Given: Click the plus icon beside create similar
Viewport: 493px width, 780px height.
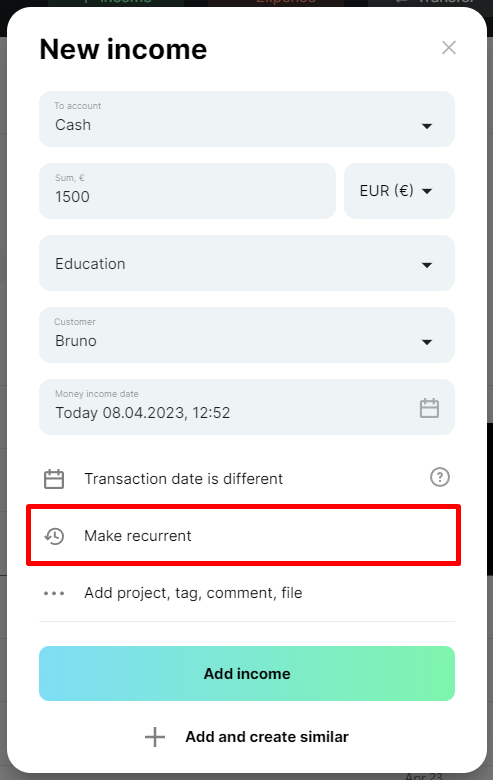Looking at the screenshot, I should point(155,737).
